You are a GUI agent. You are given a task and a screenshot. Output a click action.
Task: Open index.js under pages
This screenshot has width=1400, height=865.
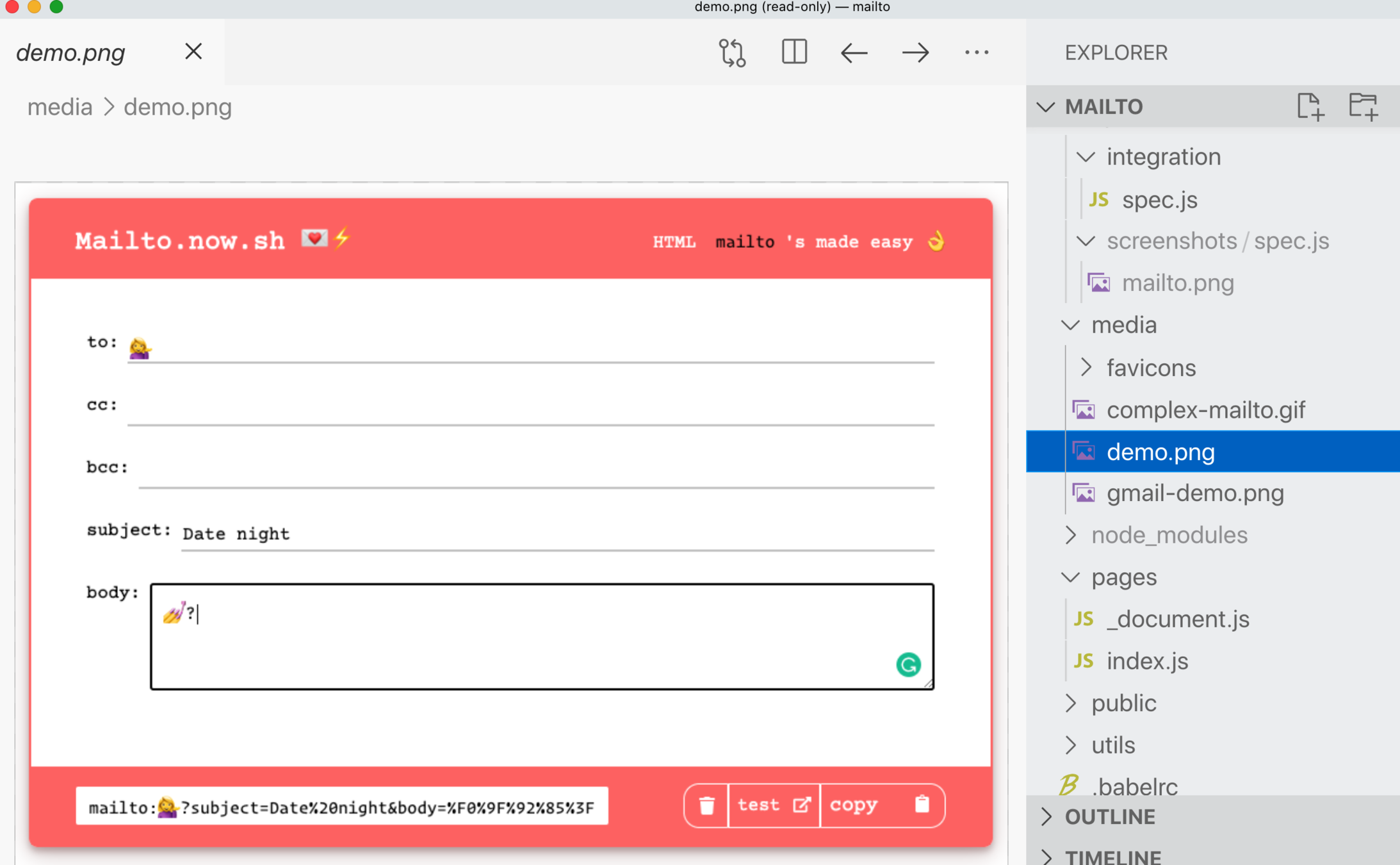pyautogui.click(x=1147, y=661)
